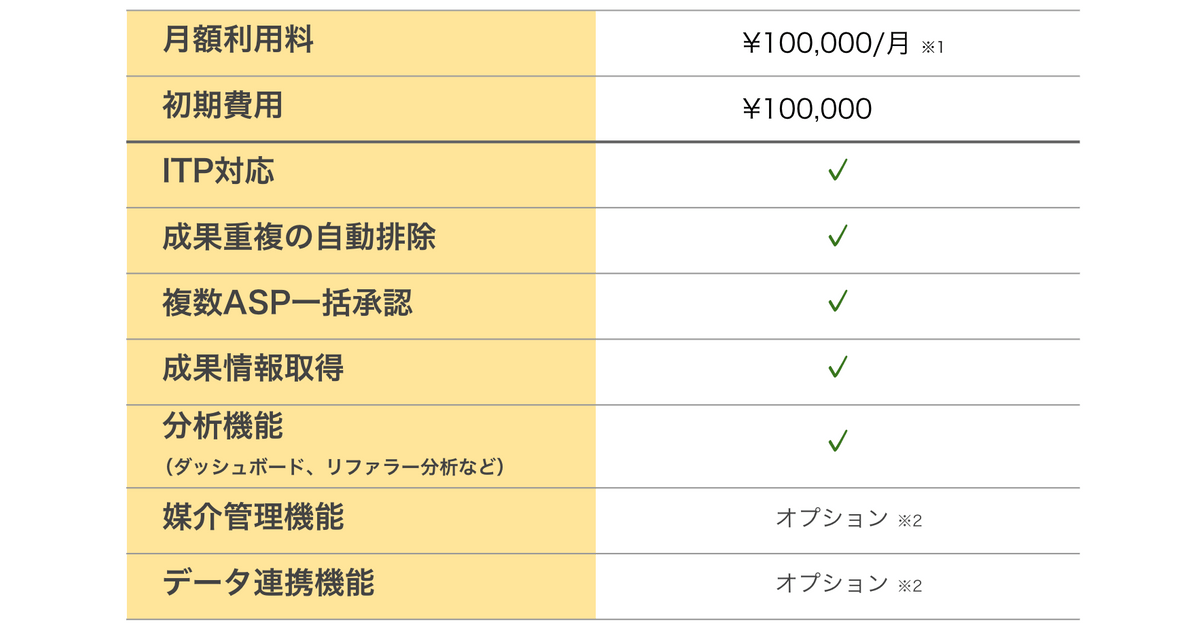Image resolution: width=1200 pixels, height=628 pixels.
Task: Click the green checkmark for ITP対応
Action: (x=838, y=171)
